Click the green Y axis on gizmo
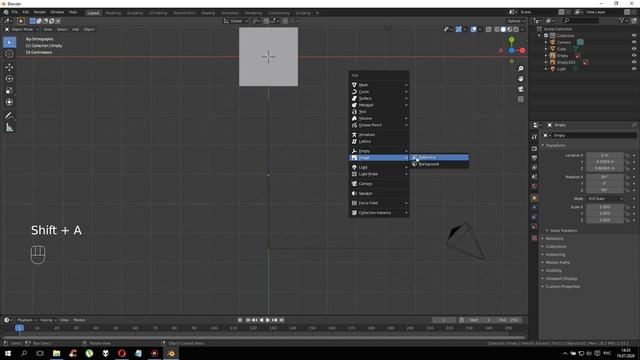Image resolution: width=640 pixels, height=360 pixels. pyautogui.click(x=511, y=40)
